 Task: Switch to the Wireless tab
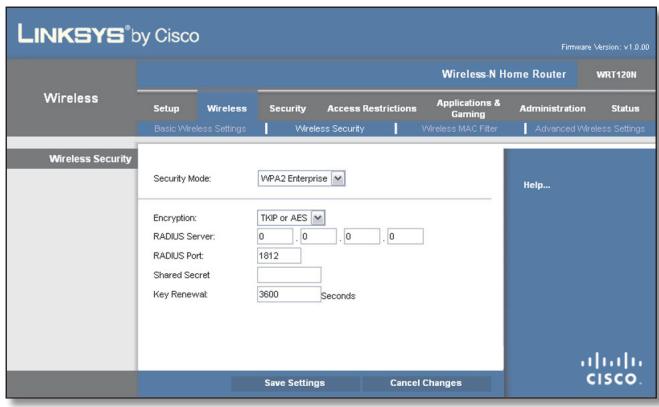click(227, 108)
